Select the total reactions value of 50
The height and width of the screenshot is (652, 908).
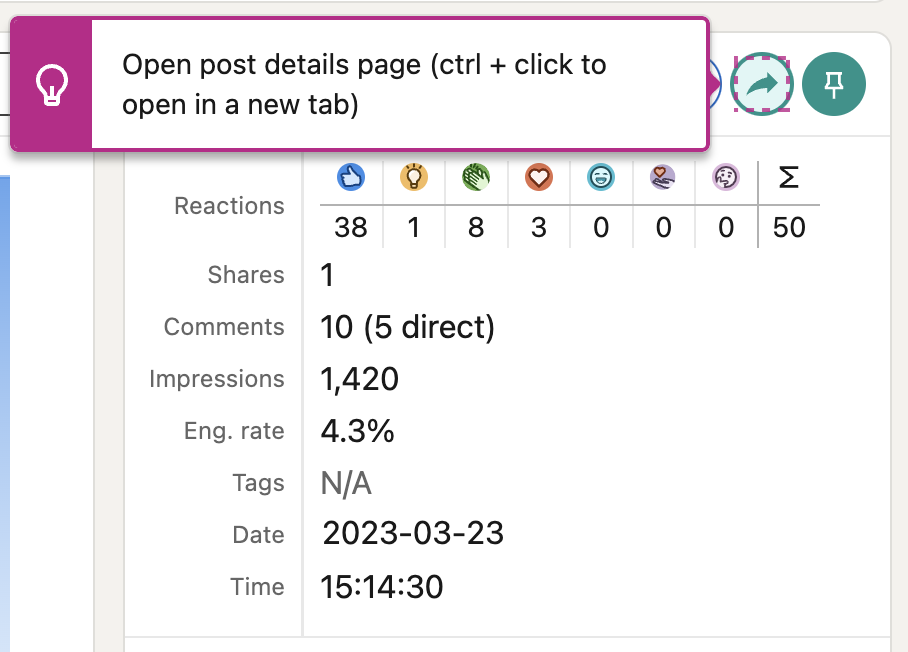pos(789,227)
